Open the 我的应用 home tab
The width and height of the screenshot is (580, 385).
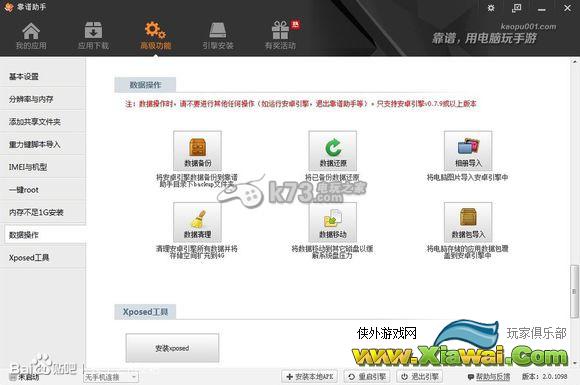[31, 36]
